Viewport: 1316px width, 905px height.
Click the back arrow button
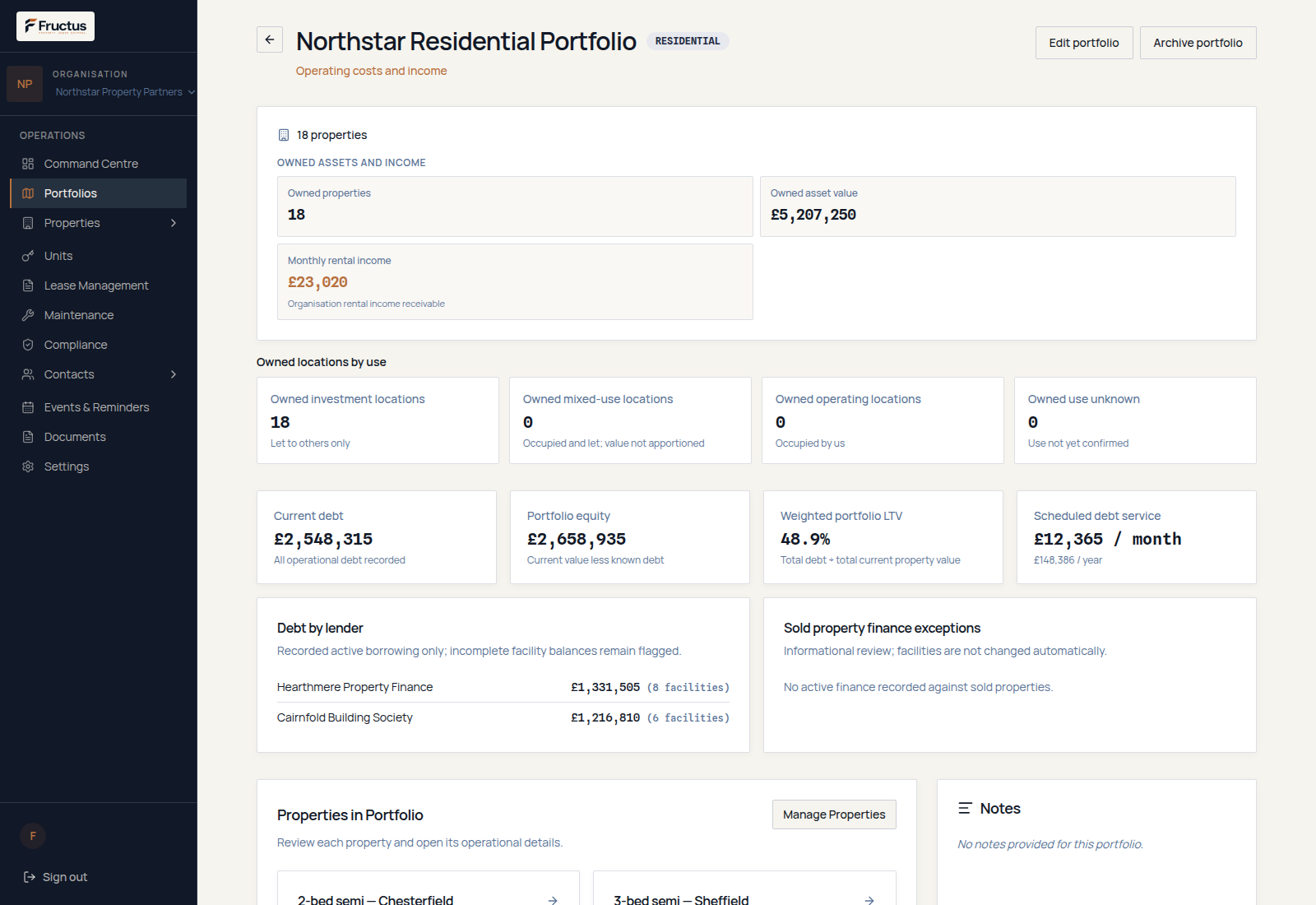coord(270,39)
